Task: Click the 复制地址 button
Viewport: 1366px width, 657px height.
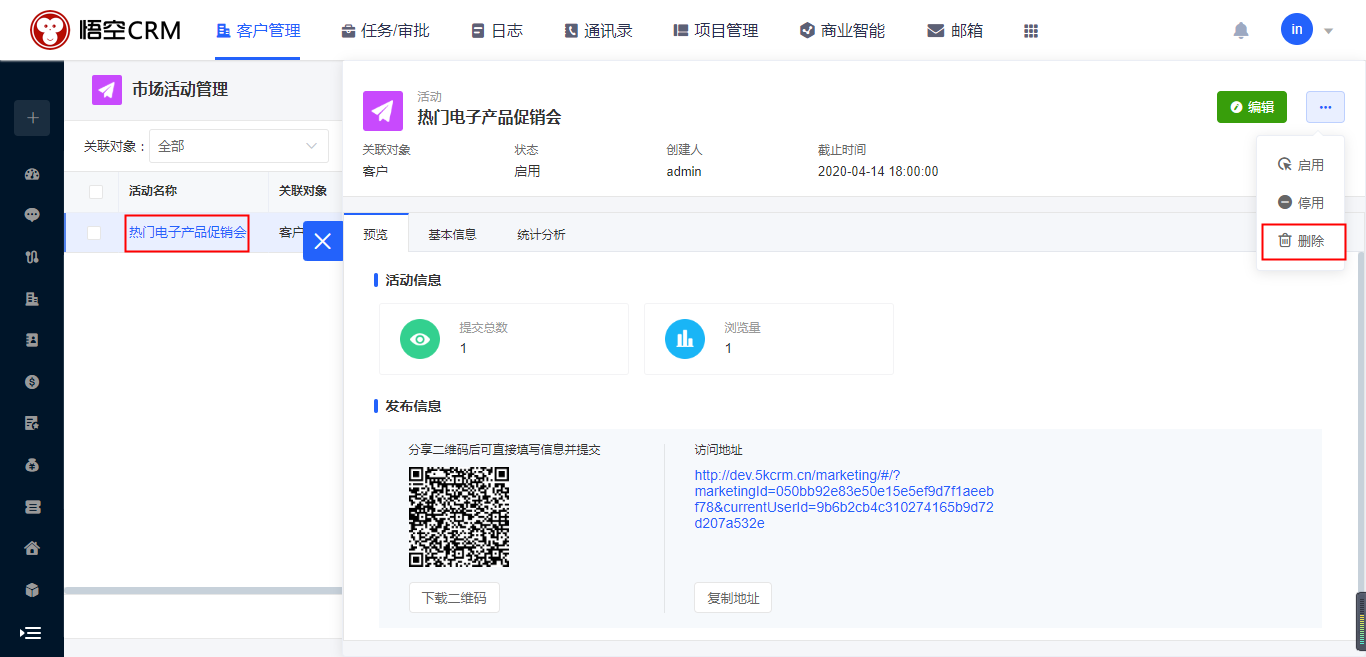Action: pos(733,598)
